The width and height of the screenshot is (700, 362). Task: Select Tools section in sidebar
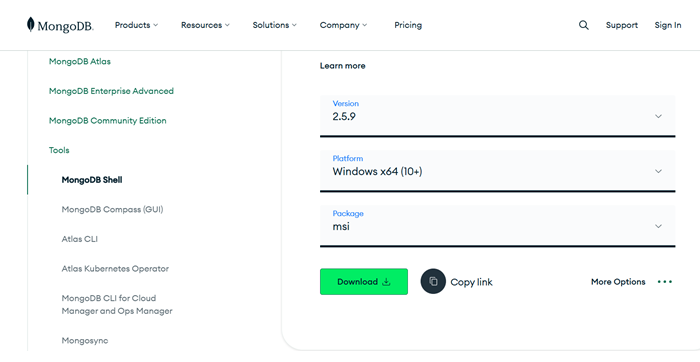[59, 150]
